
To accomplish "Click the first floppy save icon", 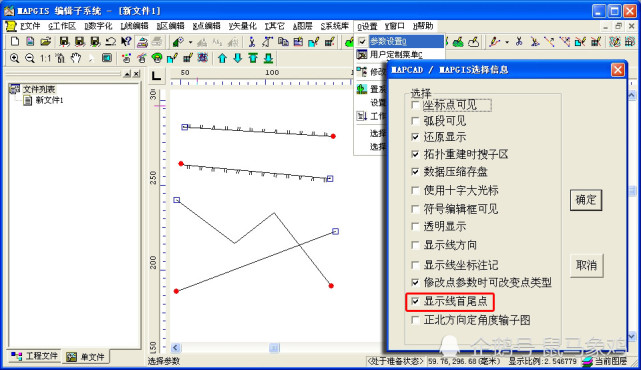I will [64, 41].
